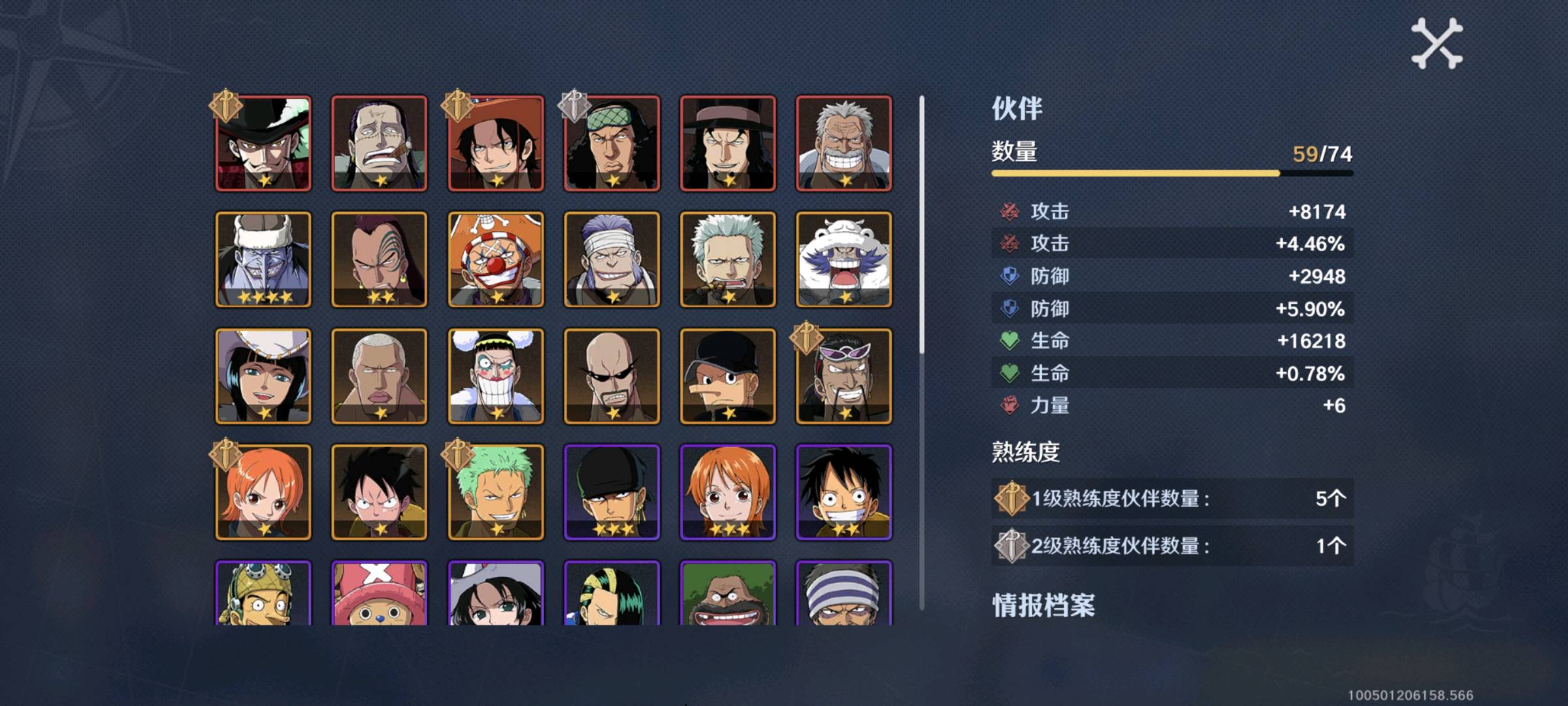Pick purple-framed Luffy portrait with two stars
Viewport: 1568px width, 706px height.
coord(843,492)
